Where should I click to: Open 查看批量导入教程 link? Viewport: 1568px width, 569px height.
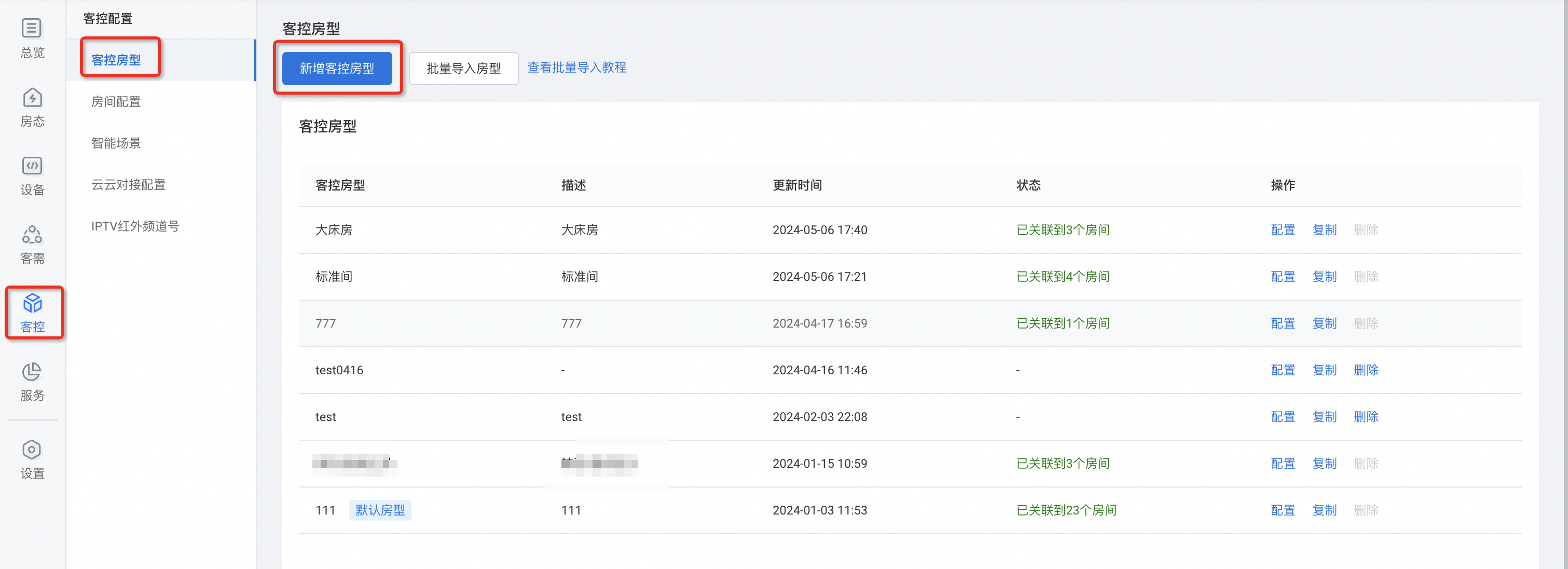pyautogui.click(x=576, y=67)
